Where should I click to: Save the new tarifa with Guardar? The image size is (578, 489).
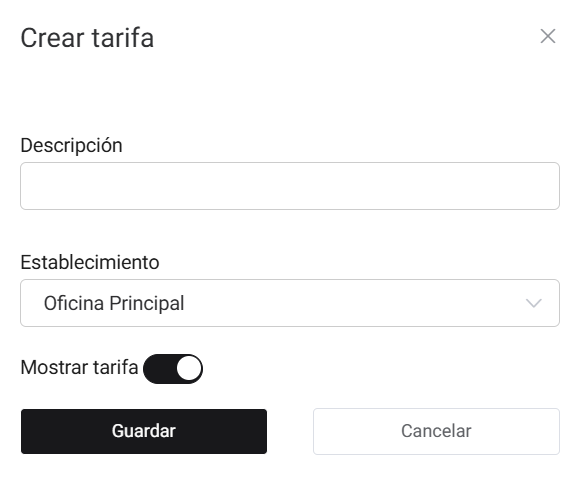pyautogui.click(x=144, y=431)
